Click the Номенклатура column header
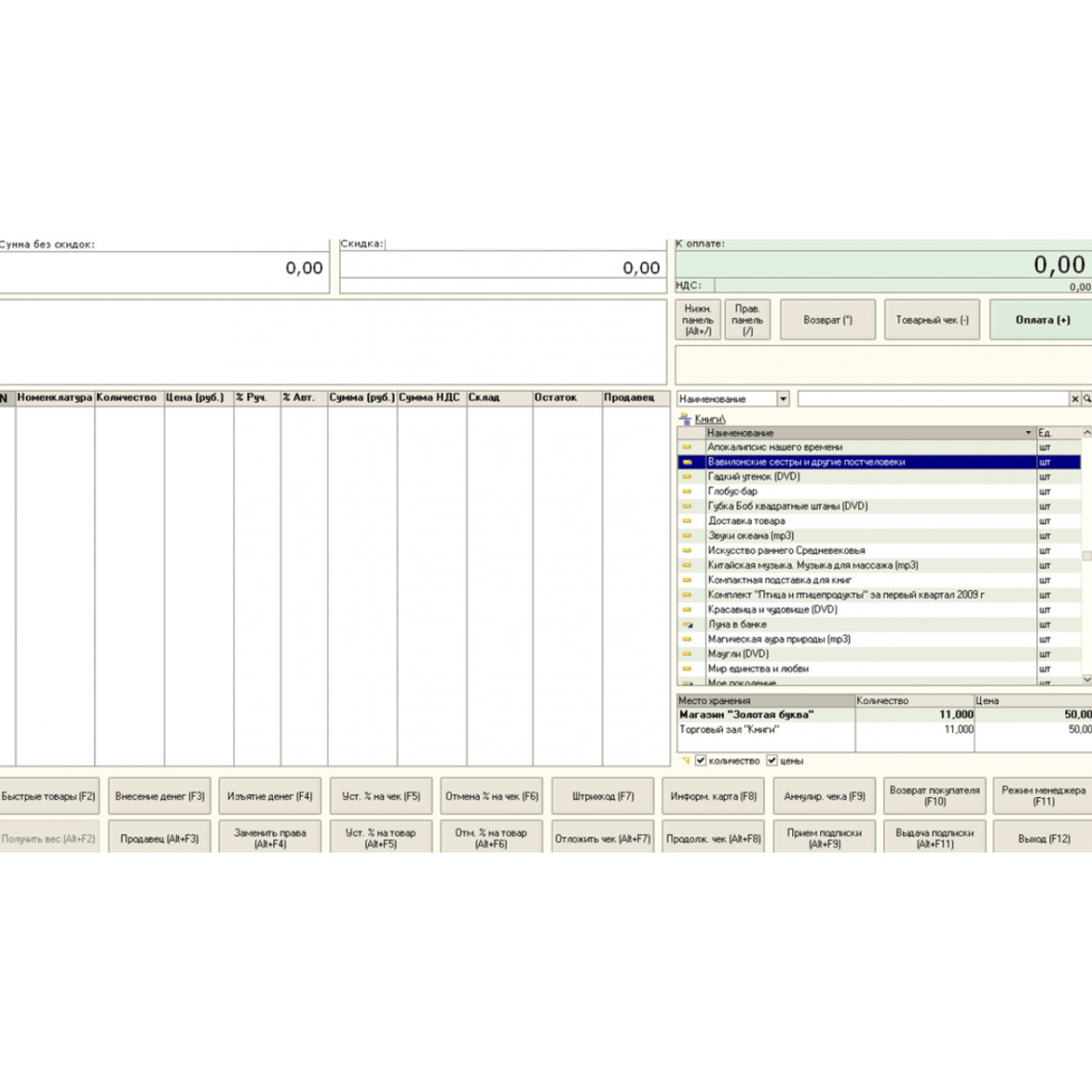 pyautogui.click(x=55, y=398)
